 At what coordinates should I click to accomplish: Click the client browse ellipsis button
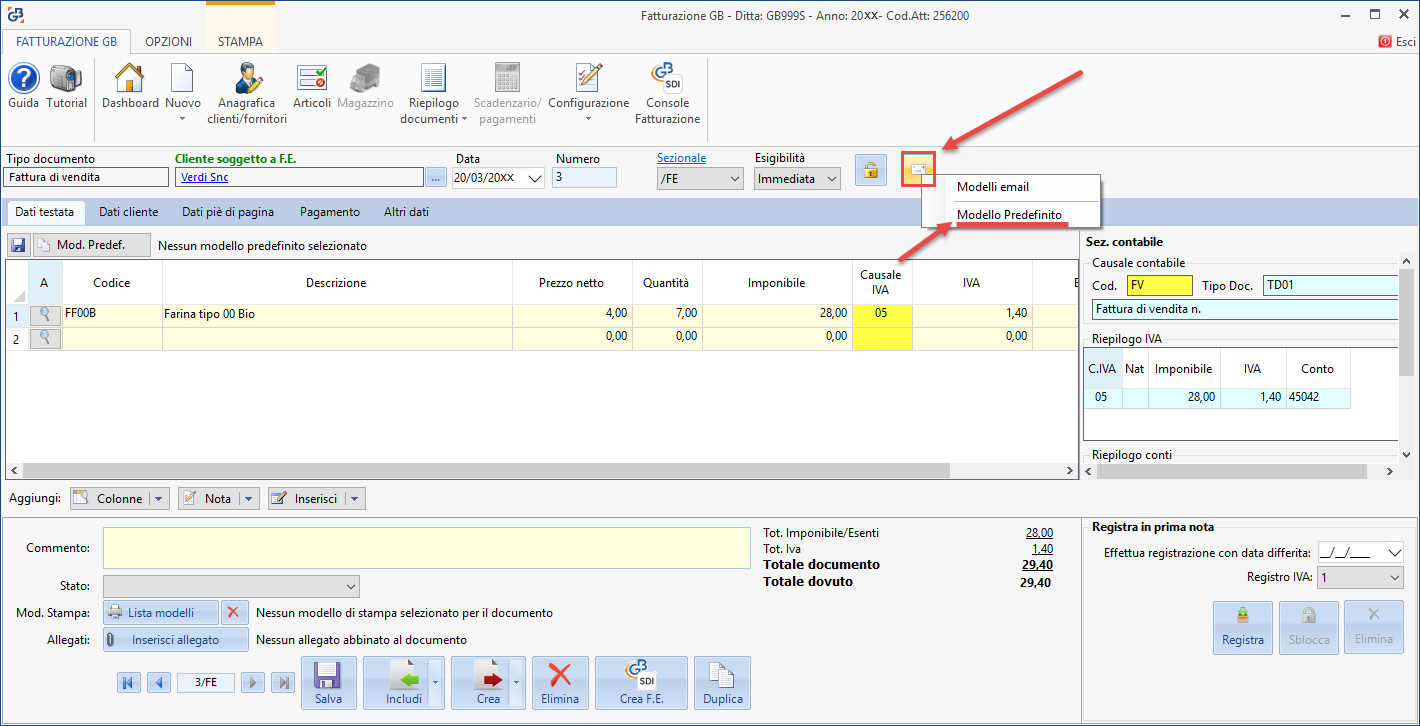435,178
